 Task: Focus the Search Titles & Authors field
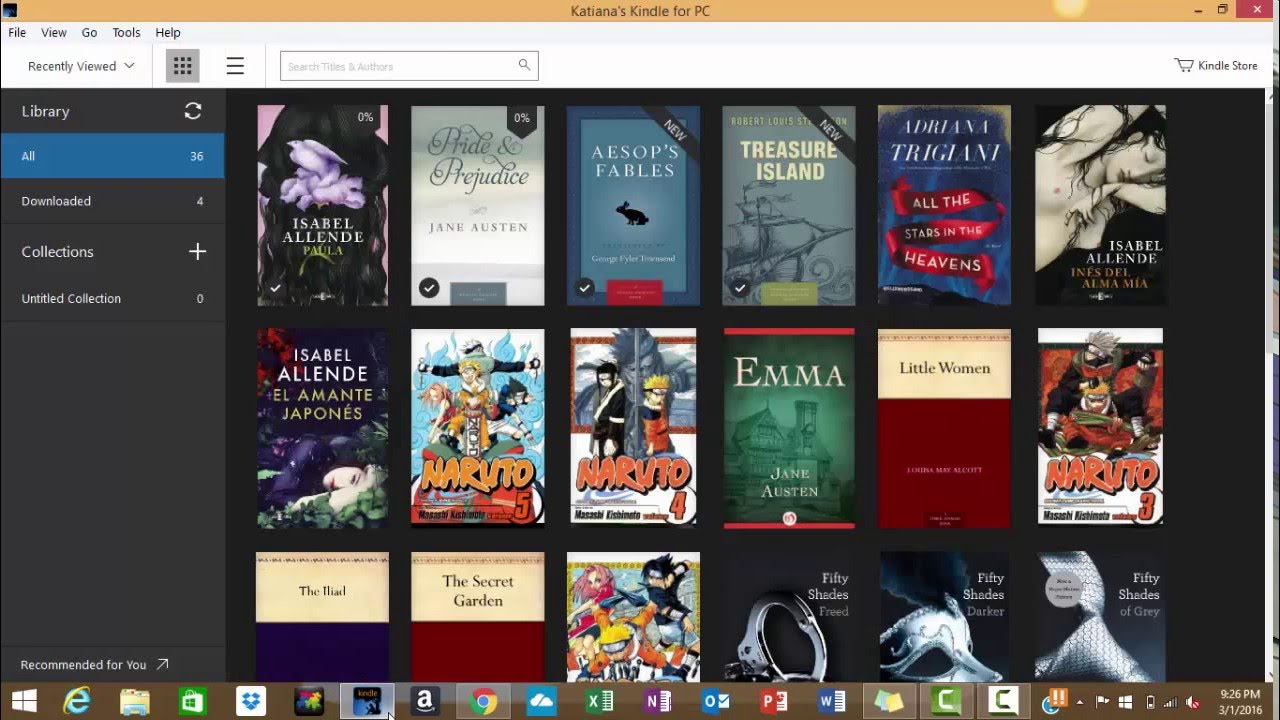[x=409, y=66]
